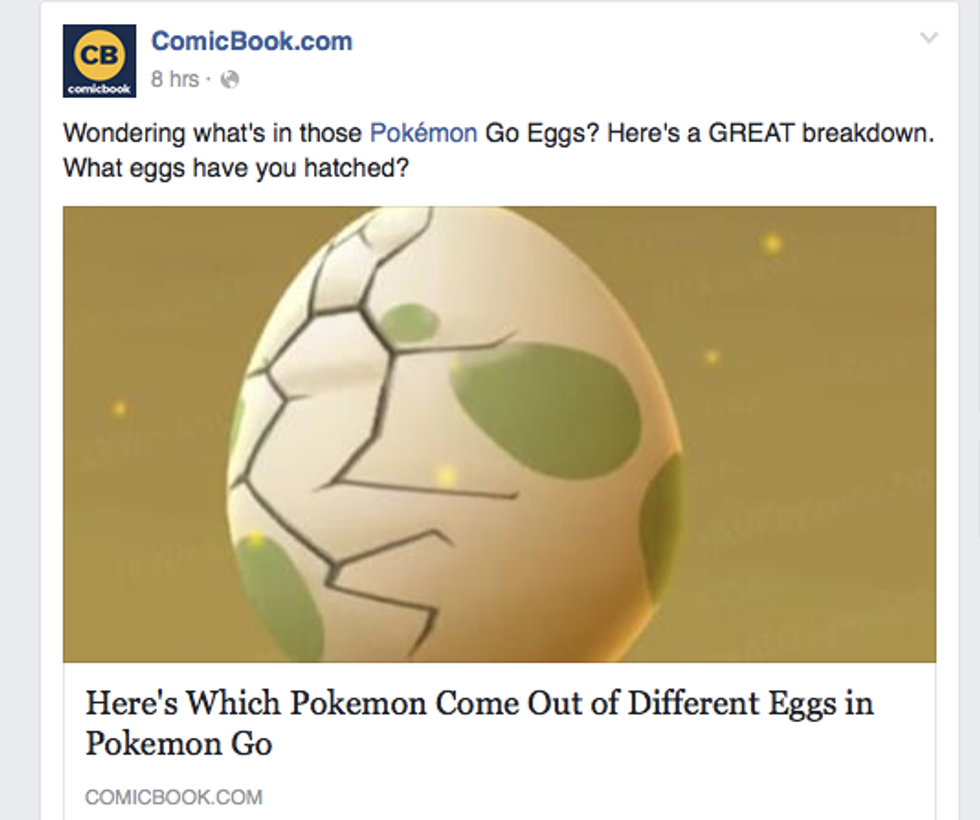Click the bright yellow sparkle at image top right
Image resolution: width=980 pixels, height=820 pixels.
point(771,243)
